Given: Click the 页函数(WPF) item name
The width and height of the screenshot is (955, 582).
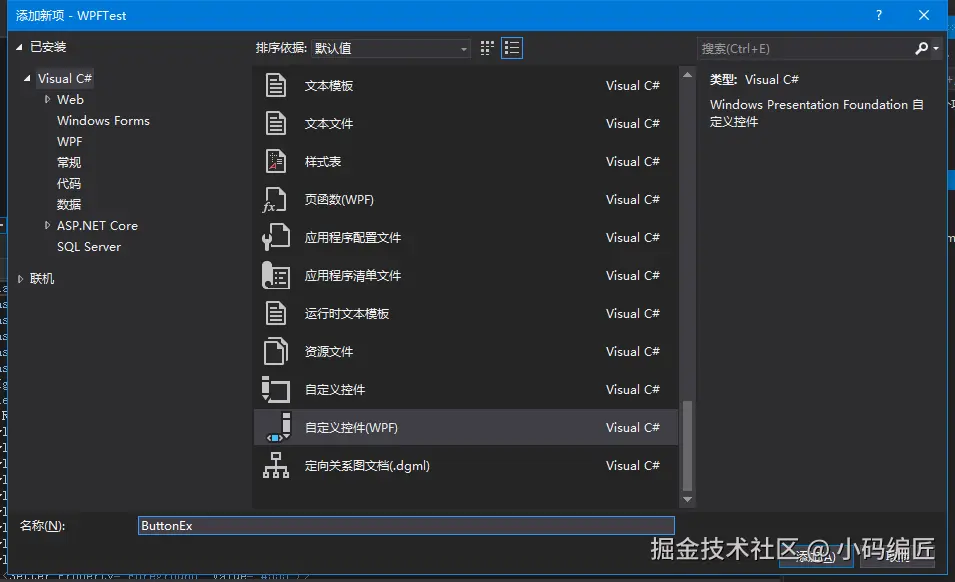Looking at the screenshot, I should (339, 200).
